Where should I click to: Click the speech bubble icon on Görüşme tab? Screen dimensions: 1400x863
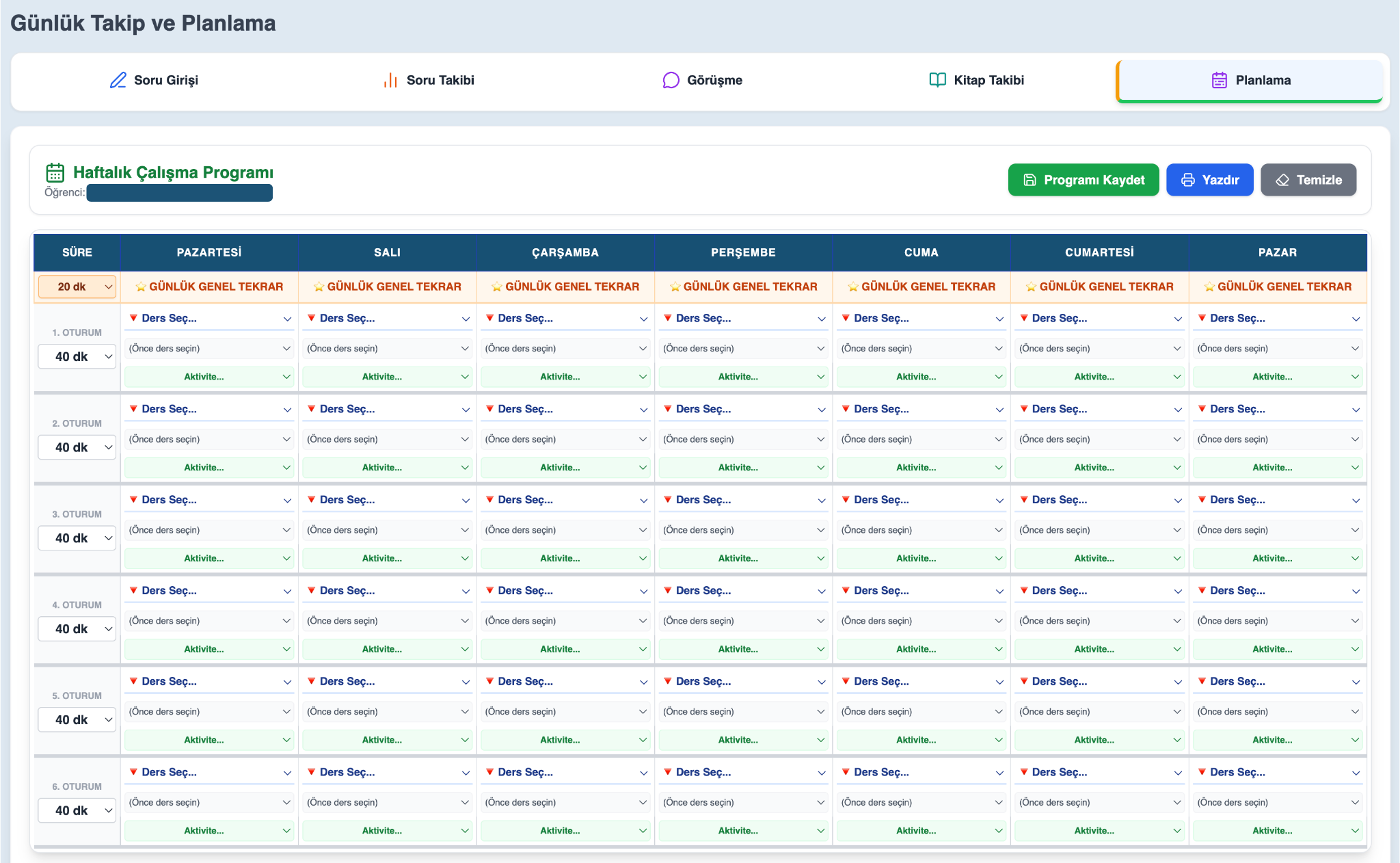tap(671, 80)
